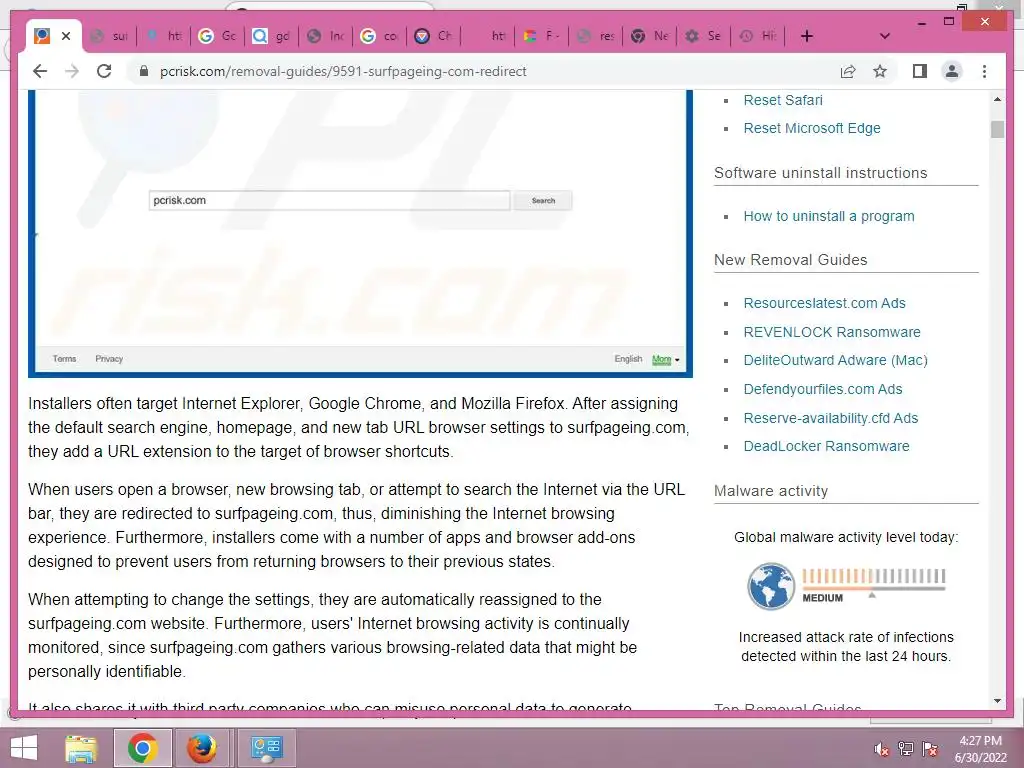Viewport: 1024px width, 768px height.
Task: Open the Chrome profile avatar
Action: tap(952, 71)
